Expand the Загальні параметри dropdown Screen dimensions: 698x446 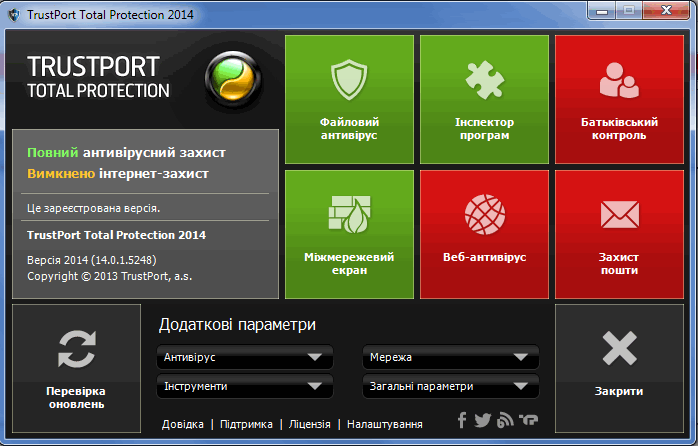[x=450, y=386]
